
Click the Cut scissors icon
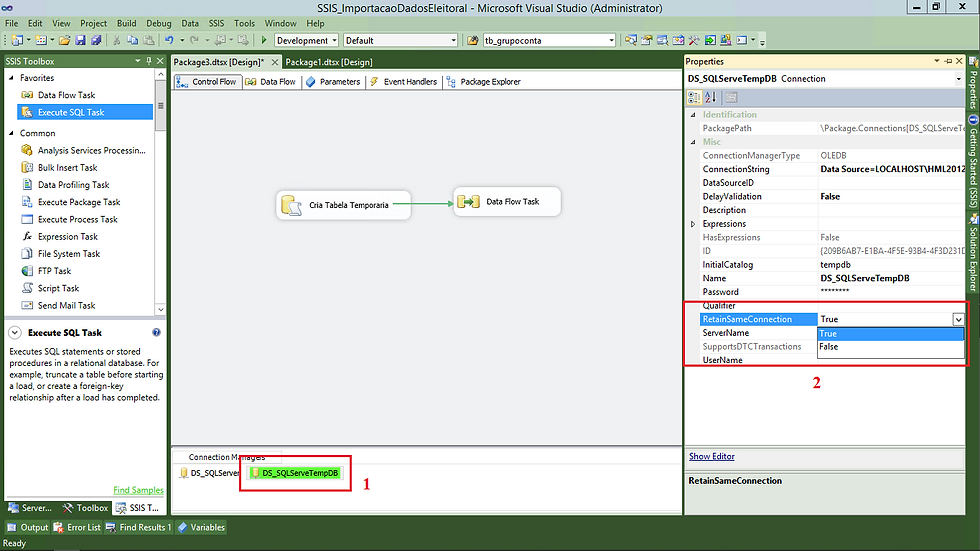click(116, 40)
